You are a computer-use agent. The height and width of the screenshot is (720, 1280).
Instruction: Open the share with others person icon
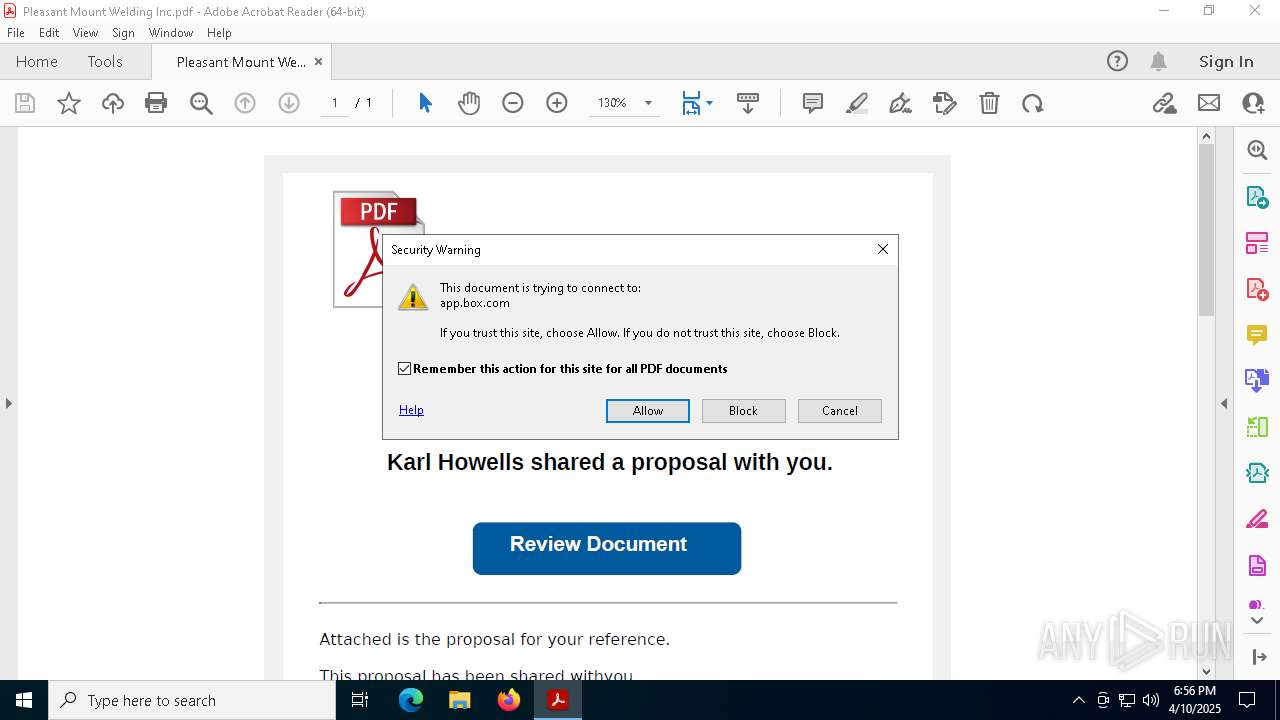pos(1253,103)
